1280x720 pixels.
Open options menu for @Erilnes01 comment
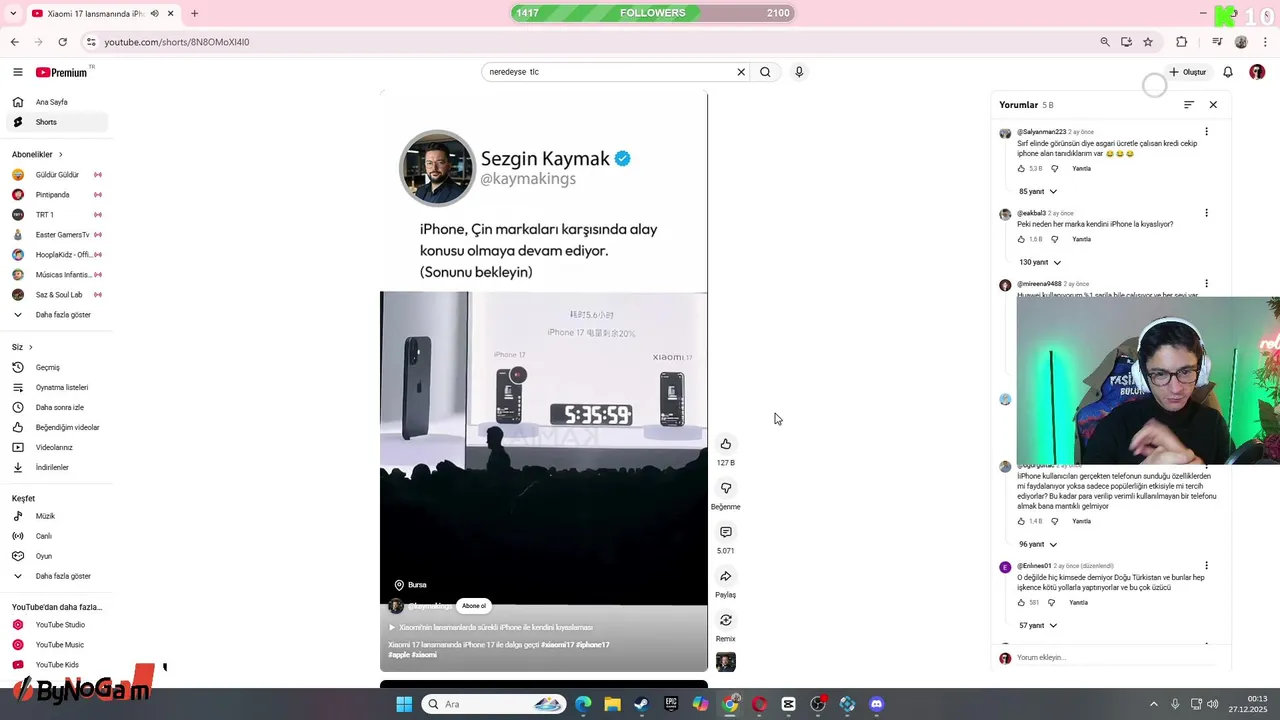coord(1206,566)
